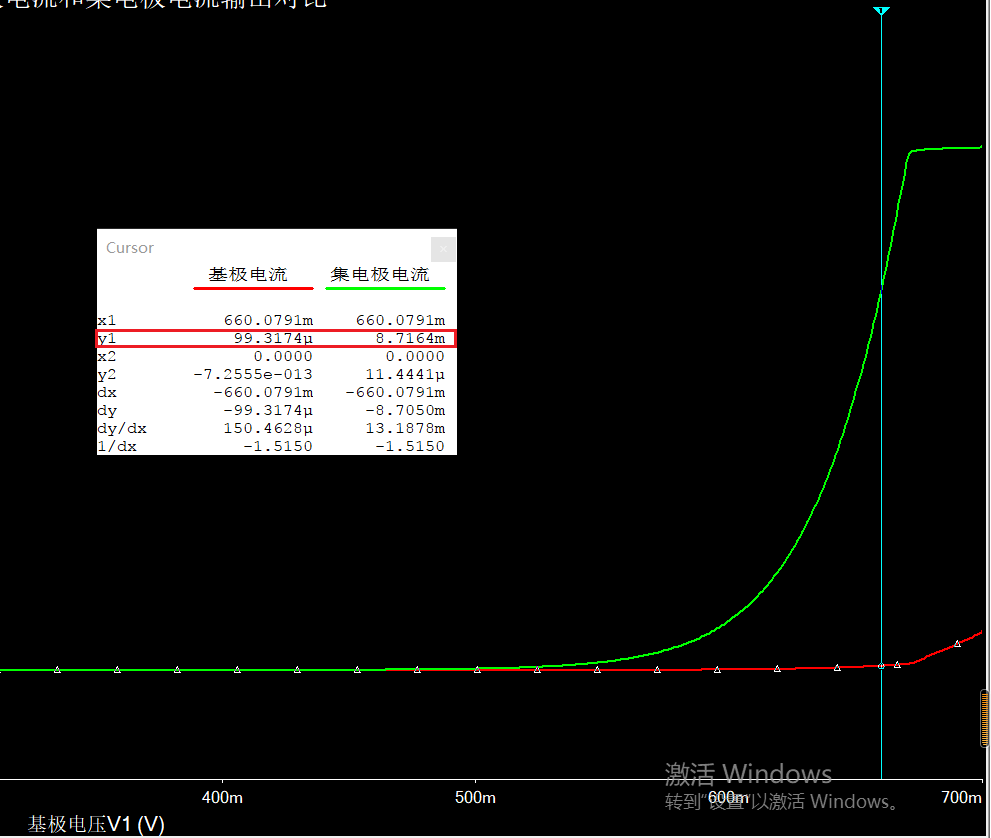Click the green trace legend line
Viewport: 991px width, 838px height.
click(385, 288)
